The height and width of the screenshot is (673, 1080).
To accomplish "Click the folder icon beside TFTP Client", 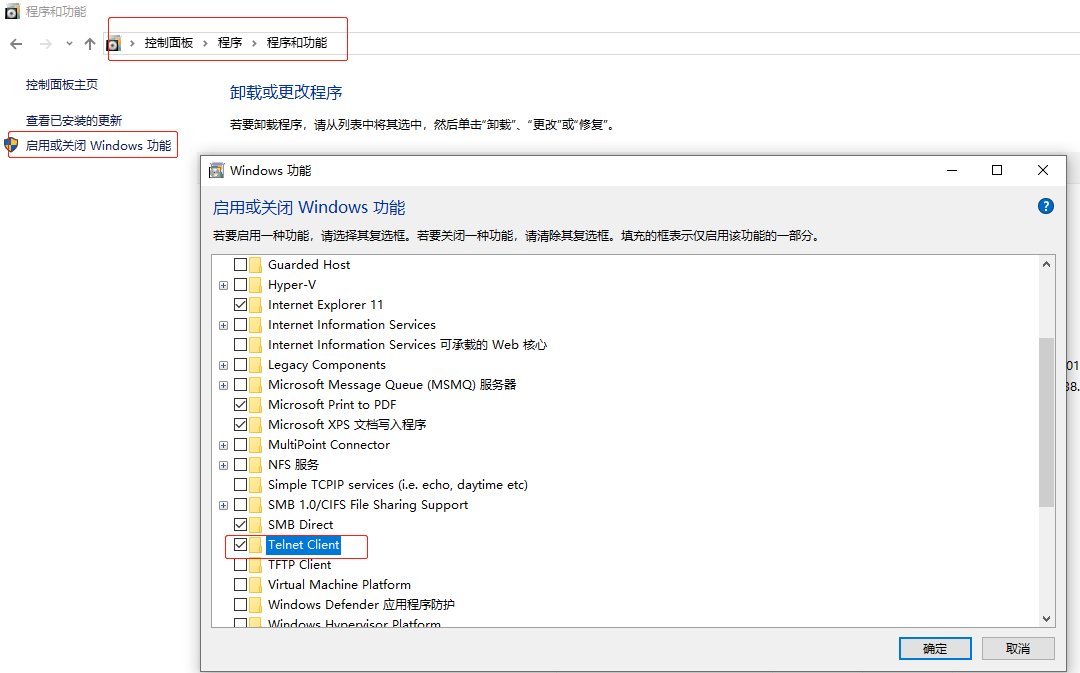I will tap(256, 564).
